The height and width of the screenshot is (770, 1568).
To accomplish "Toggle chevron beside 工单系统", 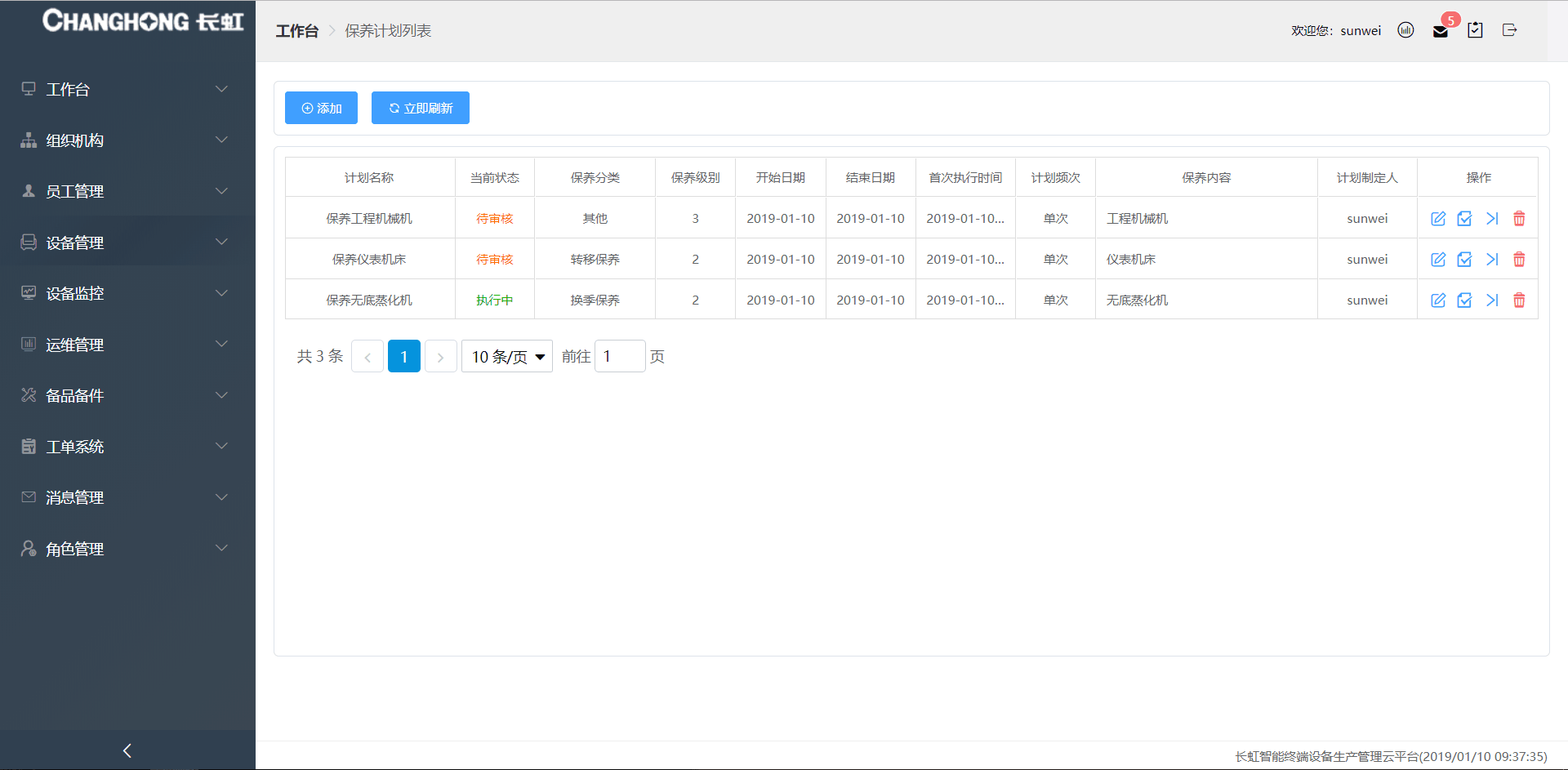I will pos(221,446).
